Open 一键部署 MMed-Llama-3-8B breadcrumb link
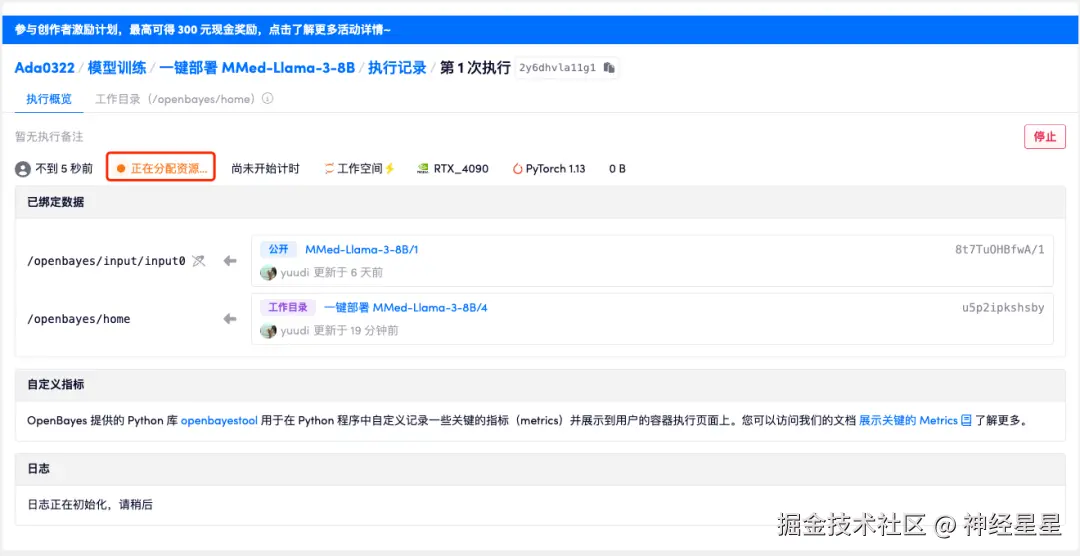The width and height of the screenshot is (1080, 556). 257,68
